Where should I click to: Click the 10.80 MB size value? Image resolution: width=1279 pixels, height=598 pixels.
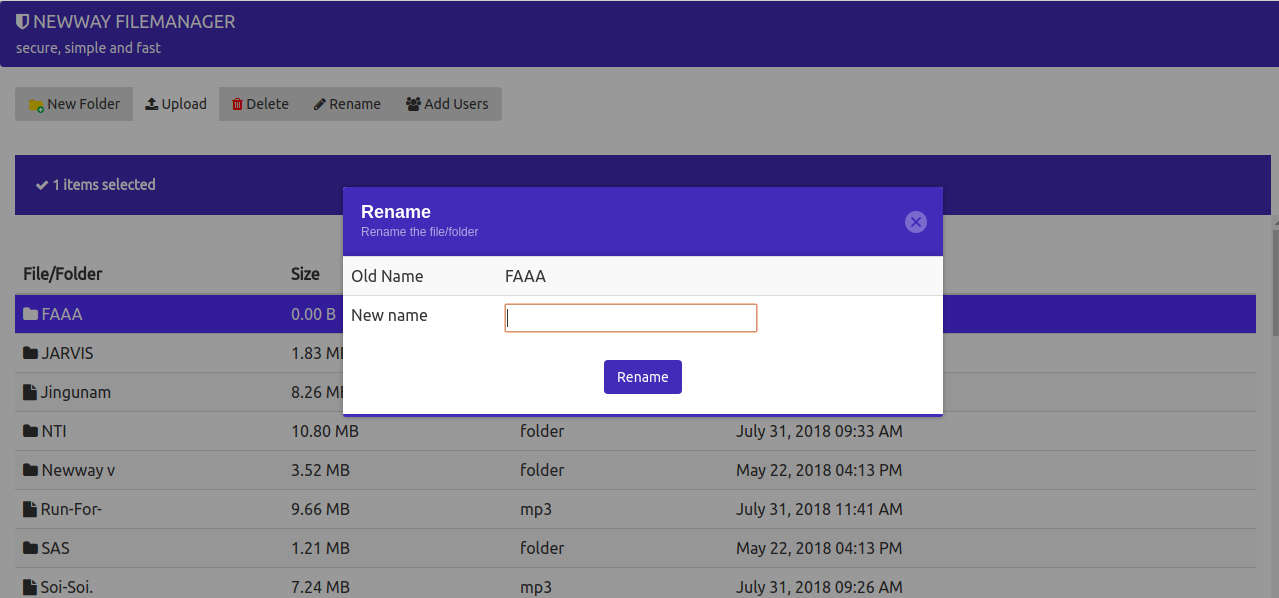[x=325, y=431]
